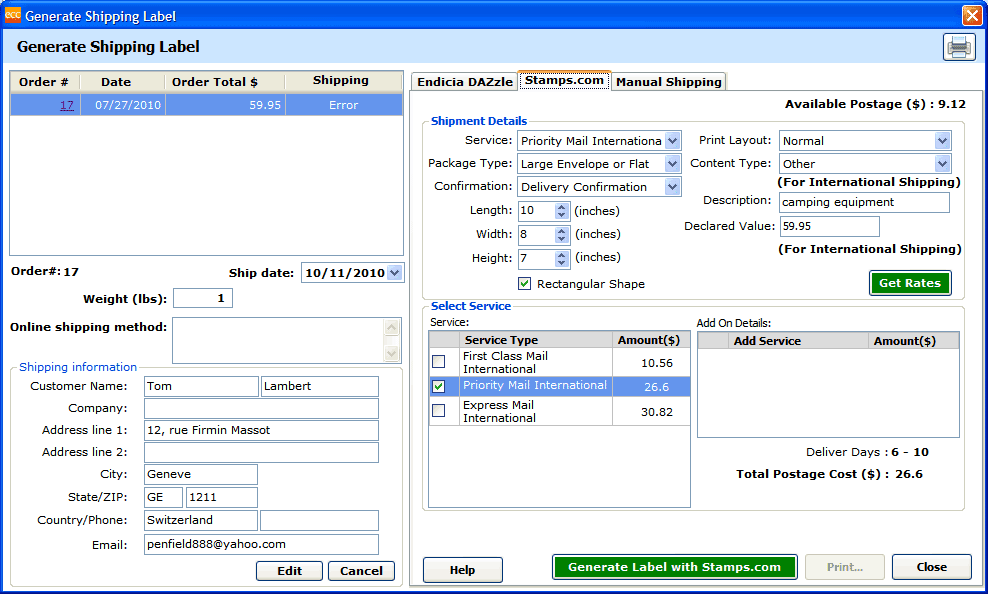Increase the Width value with up arrow
The height and width of the screenshot is (594, 988).
[561, 231]
